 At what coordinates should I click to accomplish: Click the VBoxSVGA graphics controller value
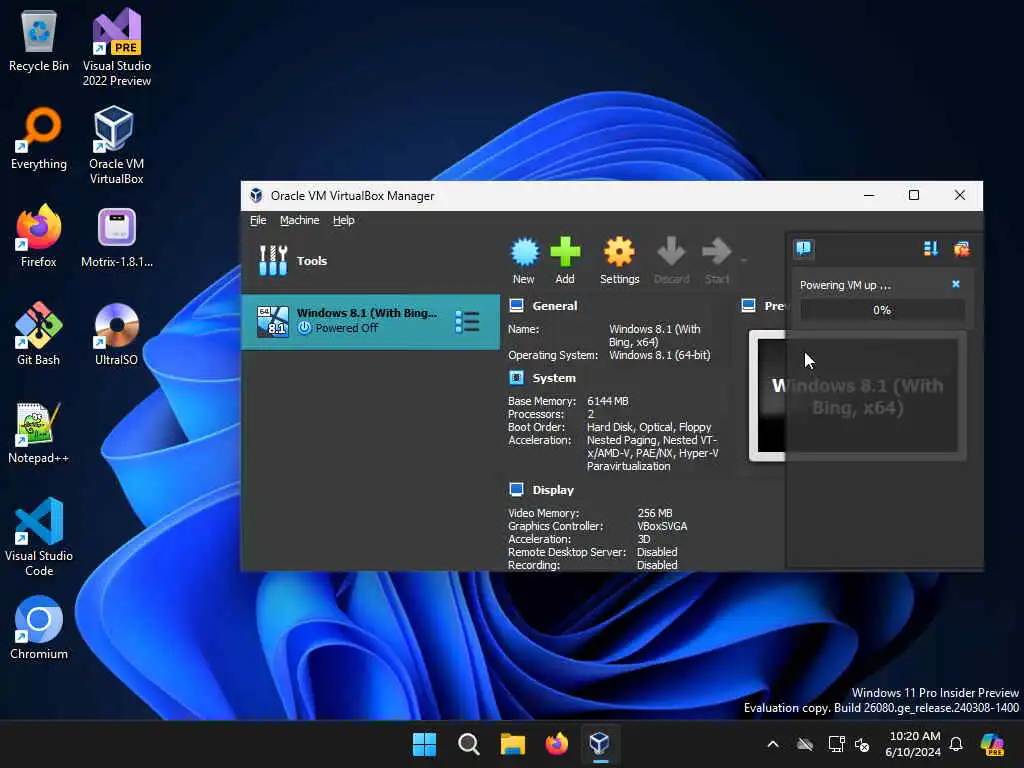click(662, 526)
